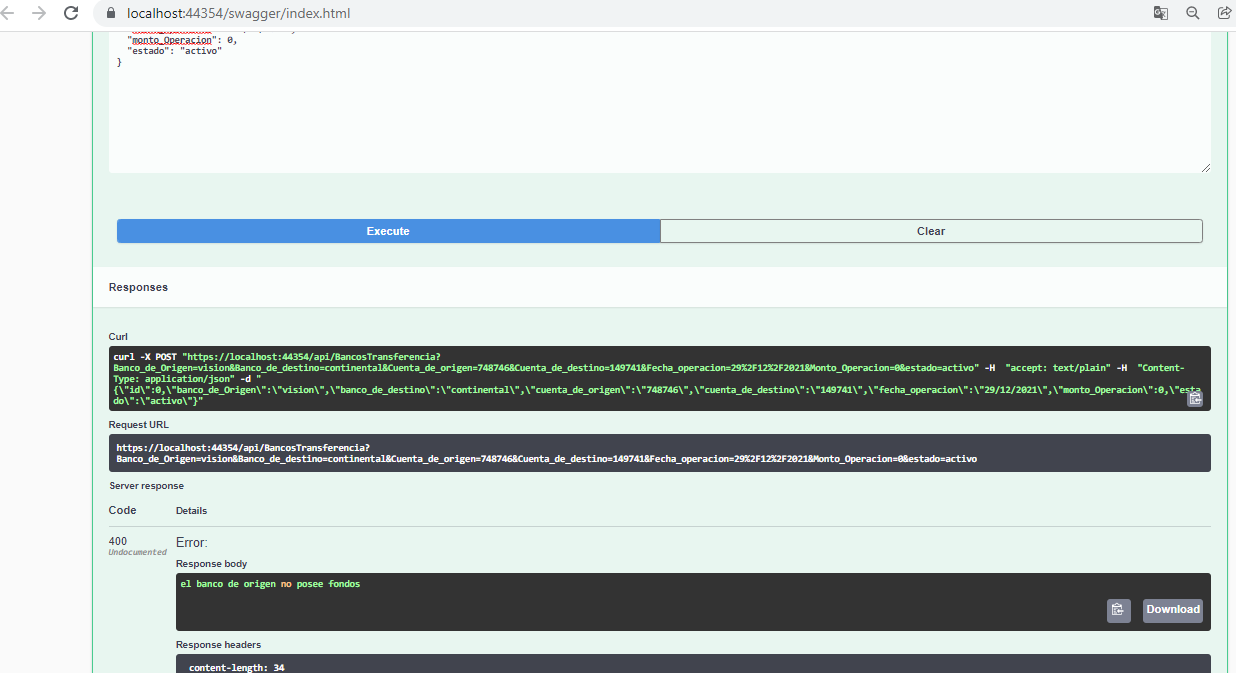The width and height of the screenshot is (1236, 673).
Task: Open the translate page icon
Action: (1160, 13)
